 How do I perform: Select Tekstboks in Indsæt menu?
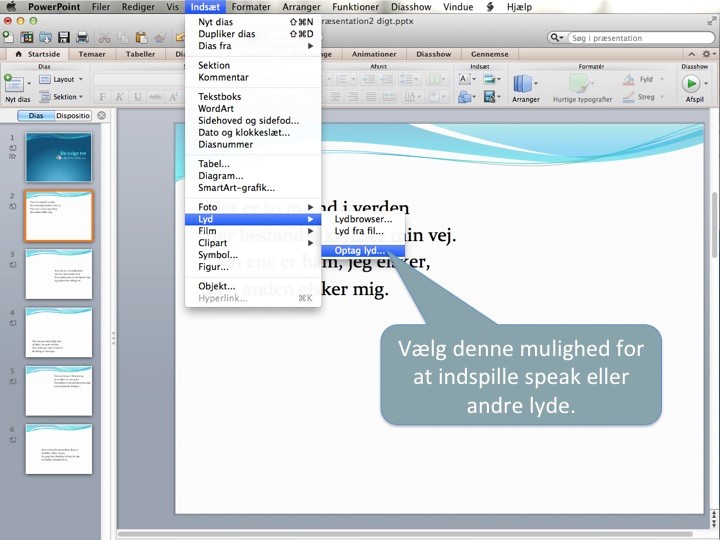pos(253,97)
